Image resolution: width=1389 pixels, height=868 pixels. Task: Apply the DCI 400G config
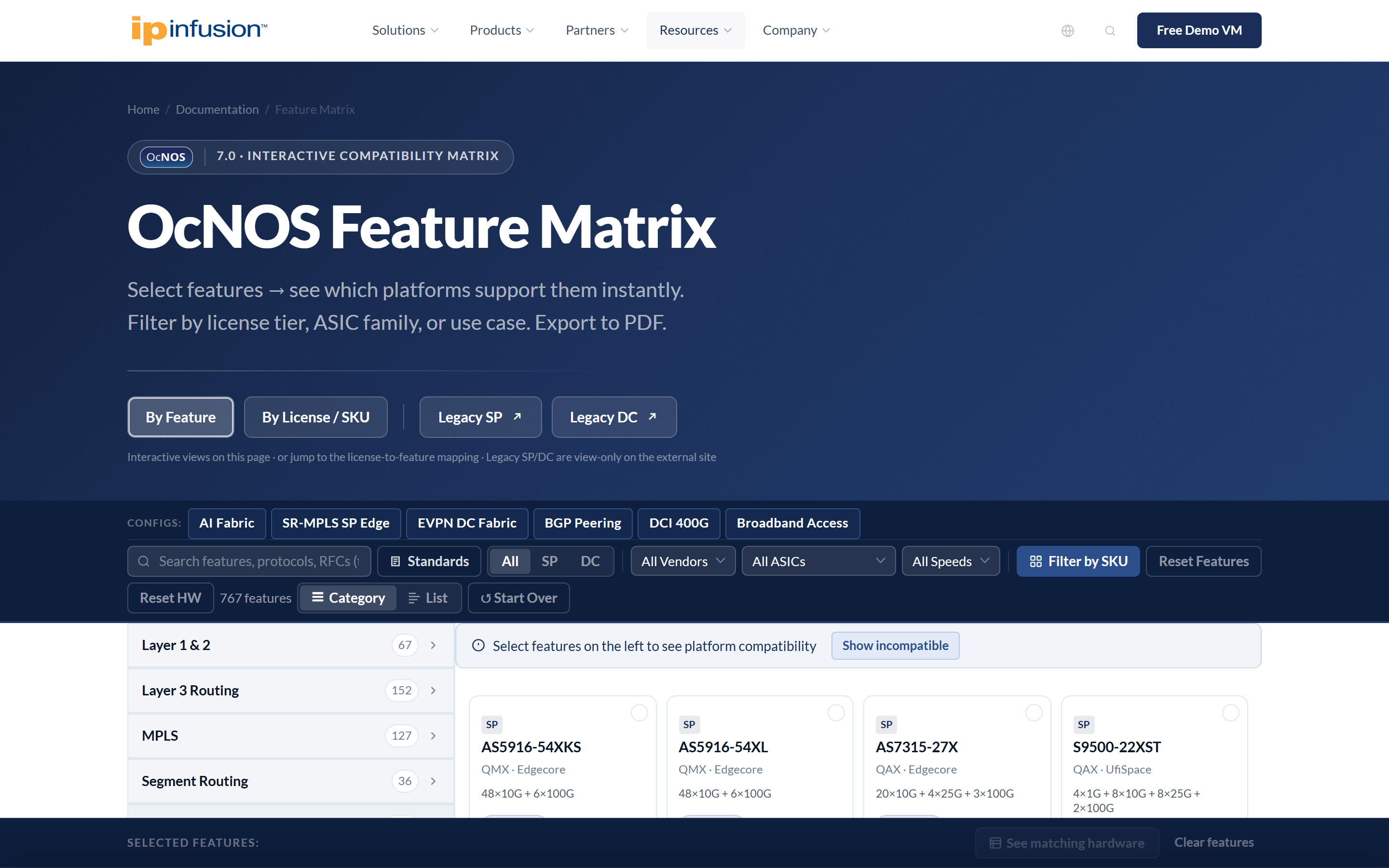(679, 524)
